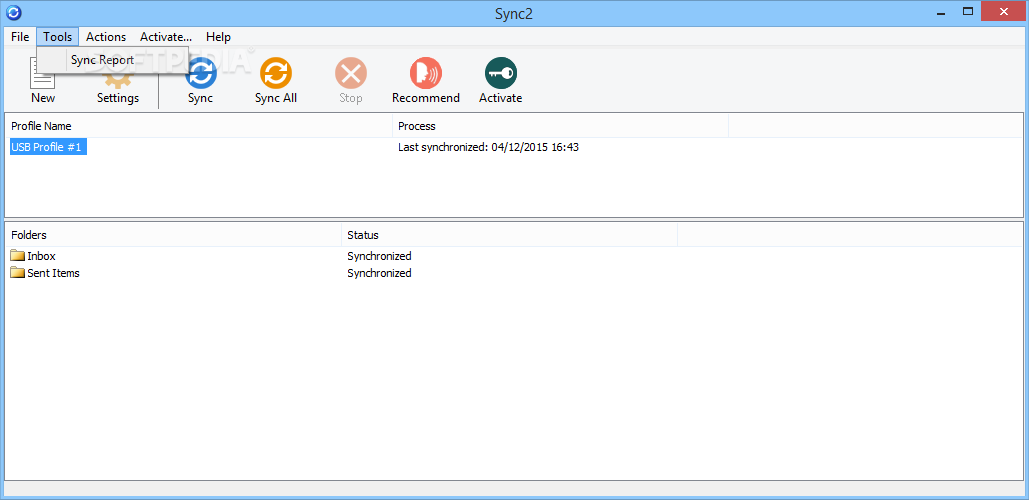The height and width of the screenshot is (500, 1029).
Task: Minimize the Sync2 window
Action: point(940,12)
